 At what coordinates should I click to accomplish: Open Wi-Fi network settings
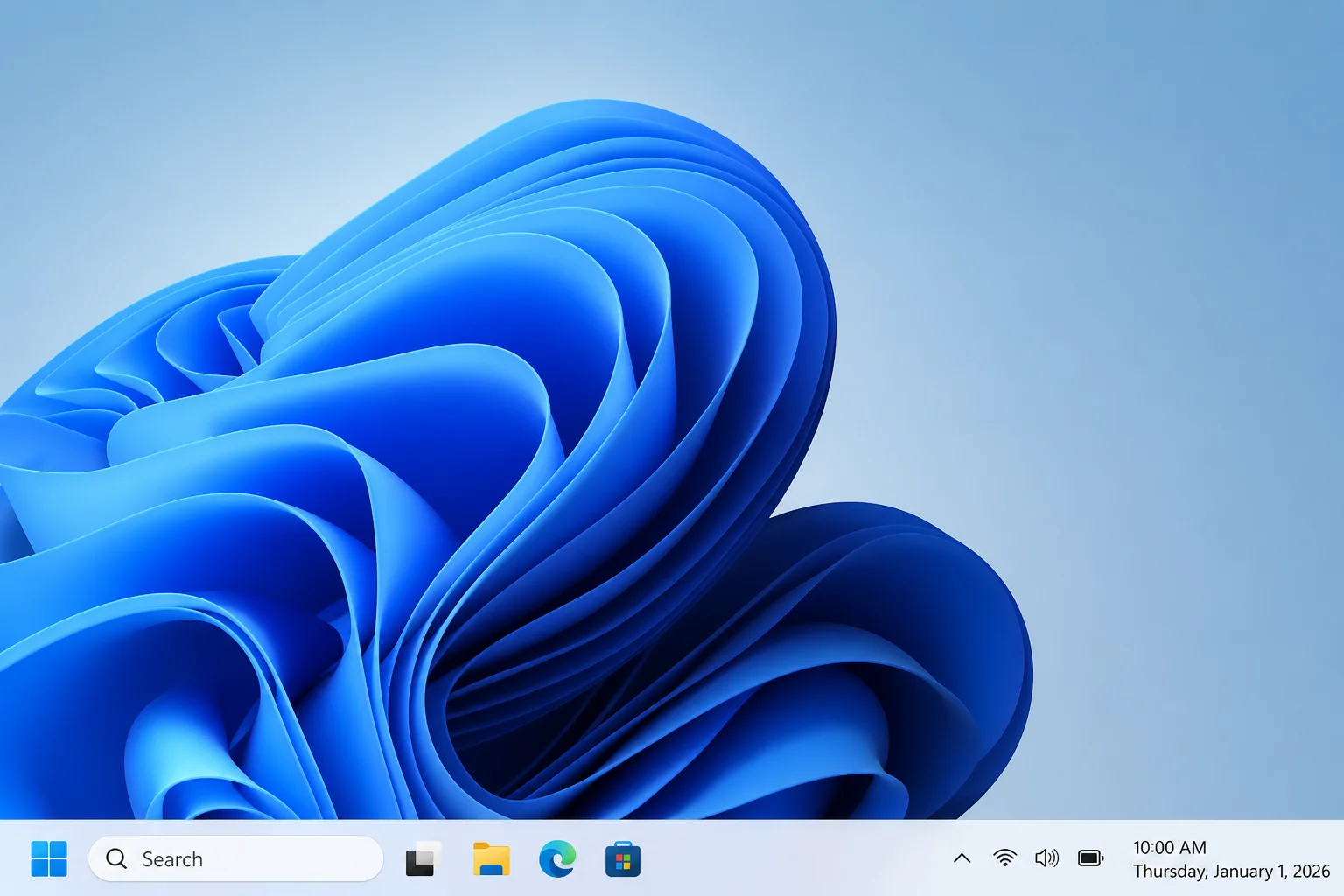click(1005, 857)
